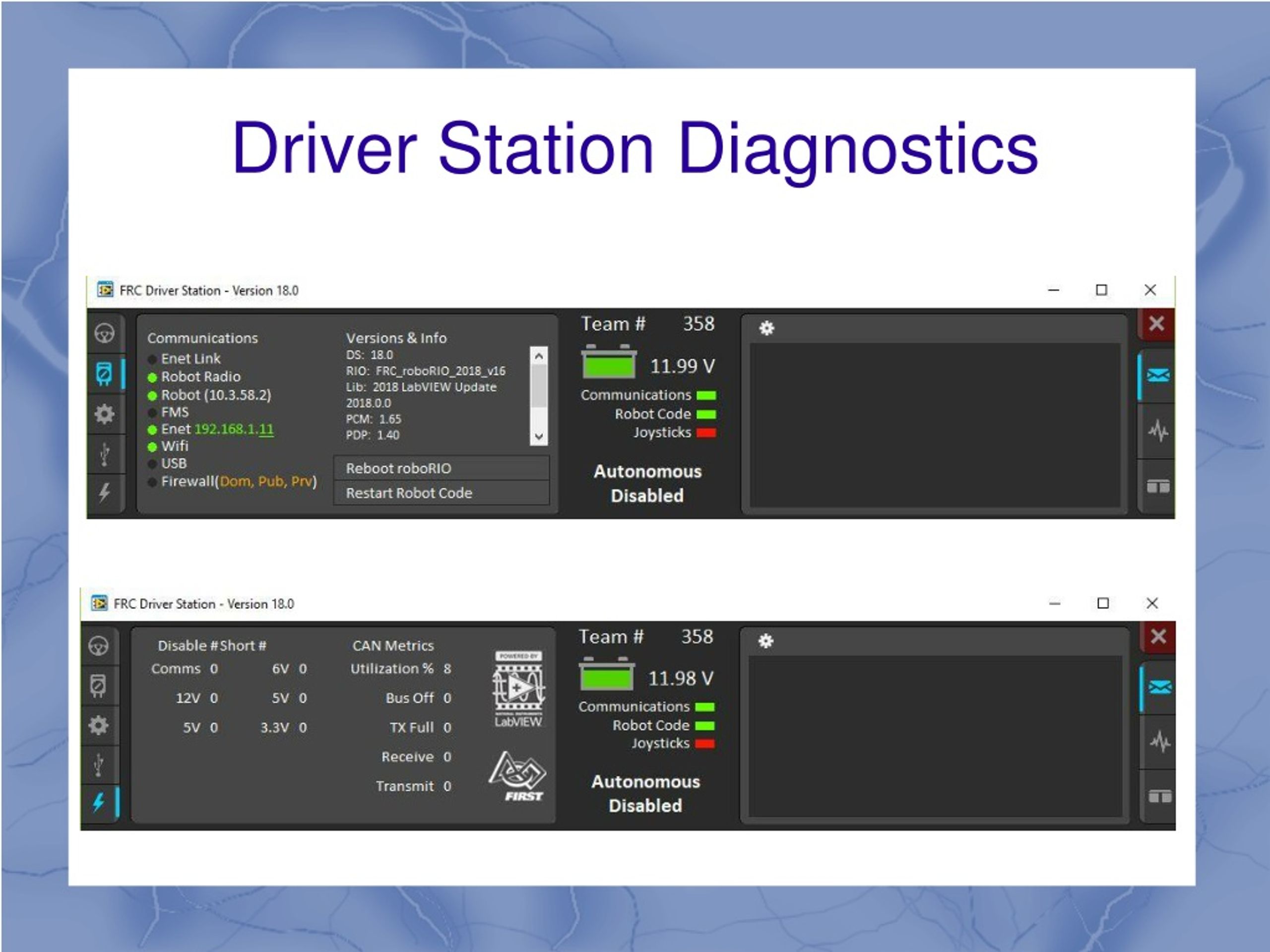This screenshot has height=952, width=1270.
Task: Click Joysticks red indicator in top window
Action: 706,433
